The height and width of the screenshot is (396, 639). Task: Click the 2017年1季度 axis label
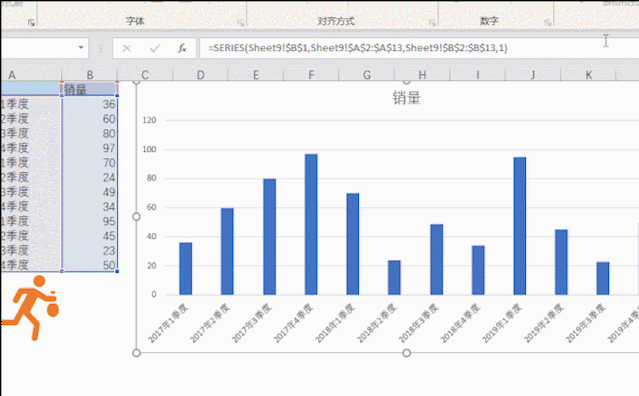(168, 323)
